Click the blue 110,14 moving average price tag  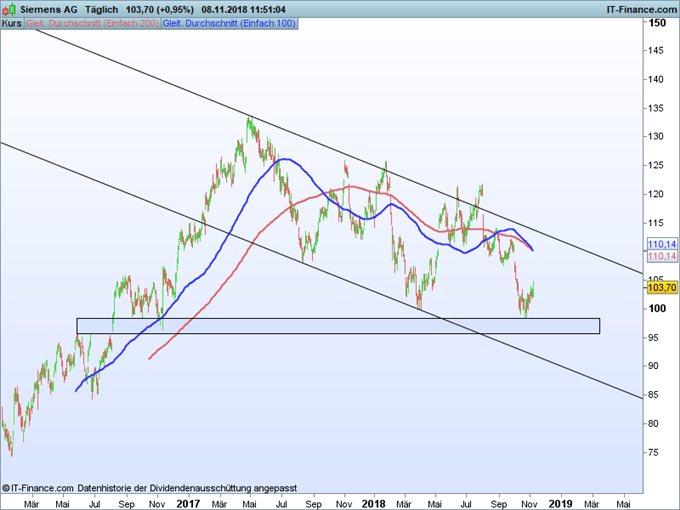point(662,244)
